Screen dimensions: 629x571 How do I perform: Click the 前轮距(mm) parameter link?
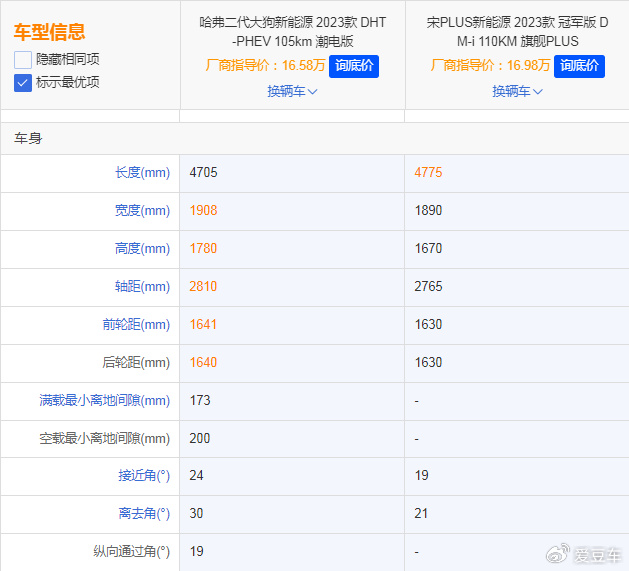coord(136,325)
